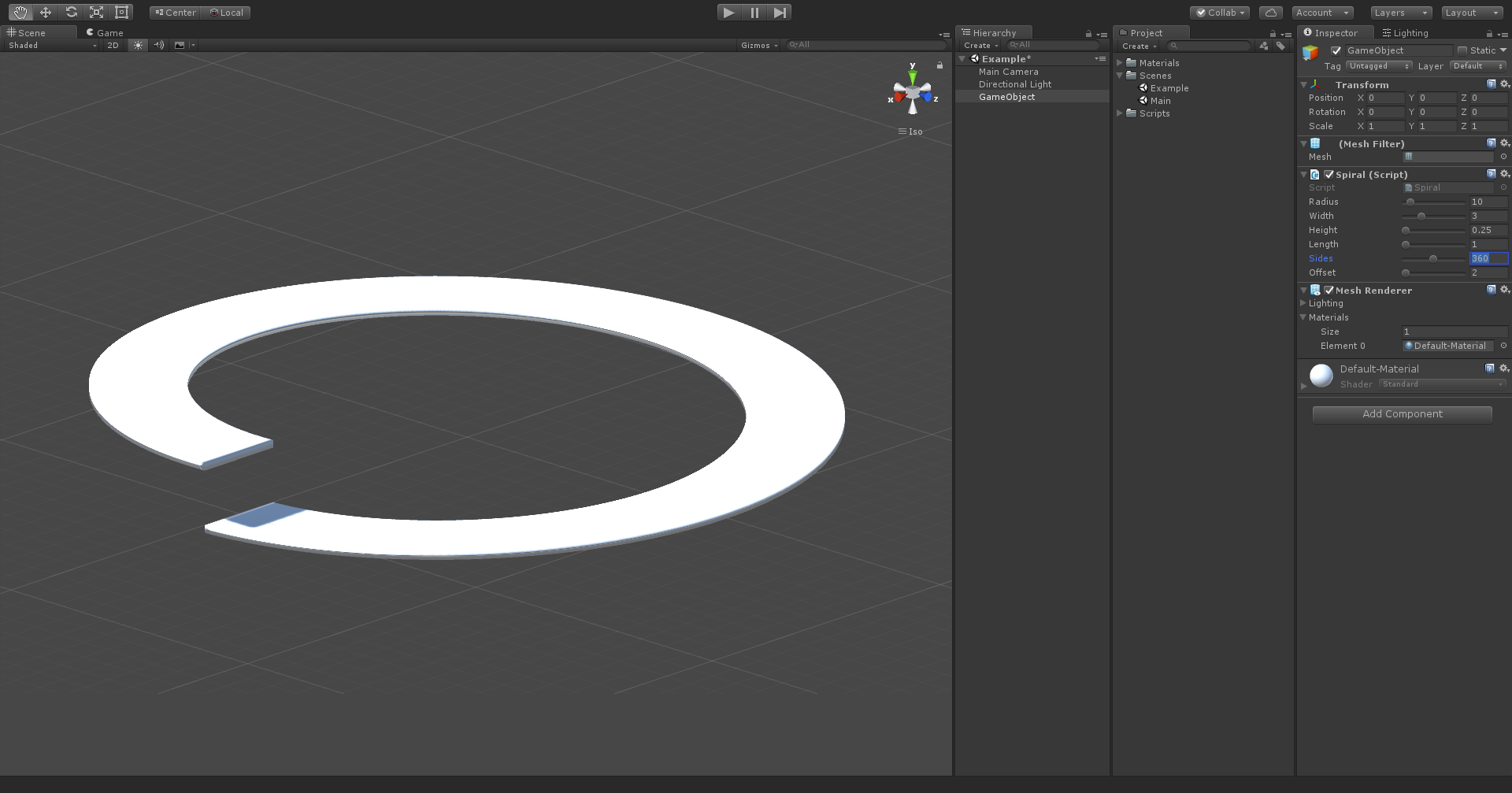Open Mesh Filter settings gear

click(x=1504, y=143)
